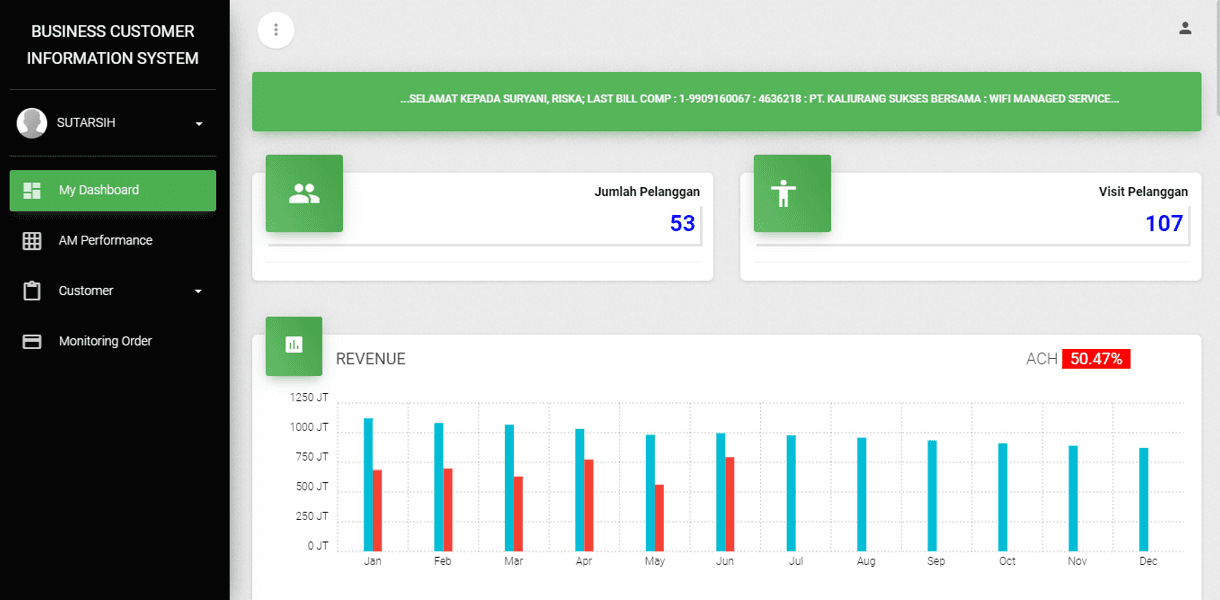This screenshot has width=1220, height=600.
Task: Open Monitoring Order page
Action: 105,342
